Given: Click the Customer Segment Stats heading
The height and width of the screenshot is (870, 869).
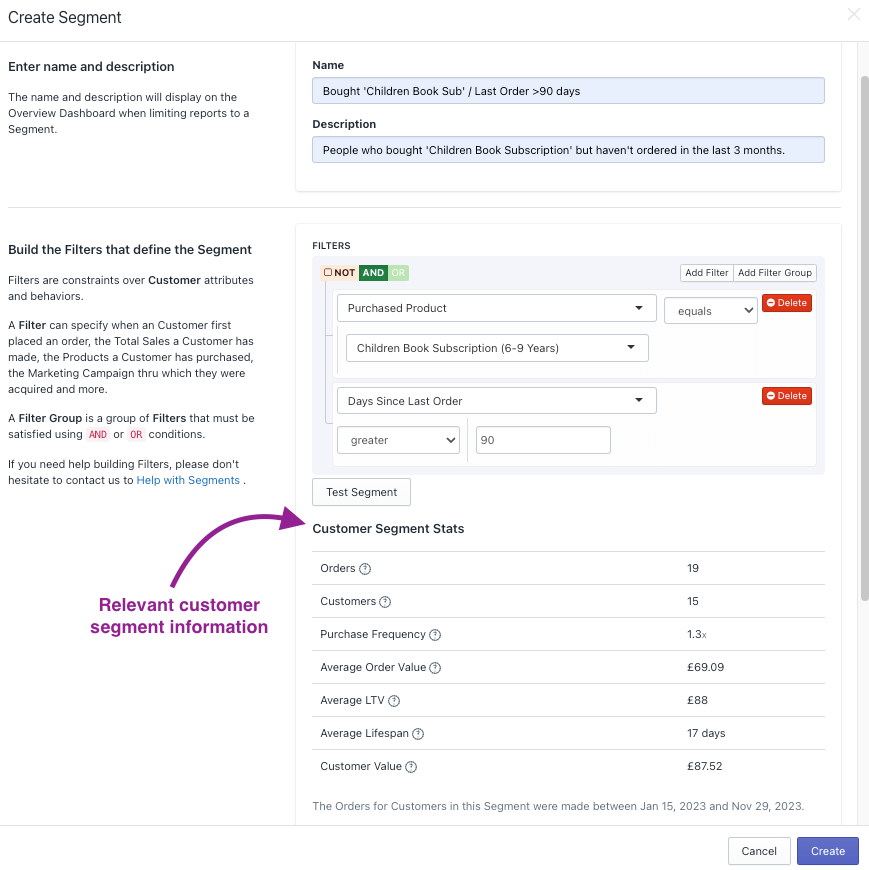Looking at the screenshot, I should click(388, 529).
